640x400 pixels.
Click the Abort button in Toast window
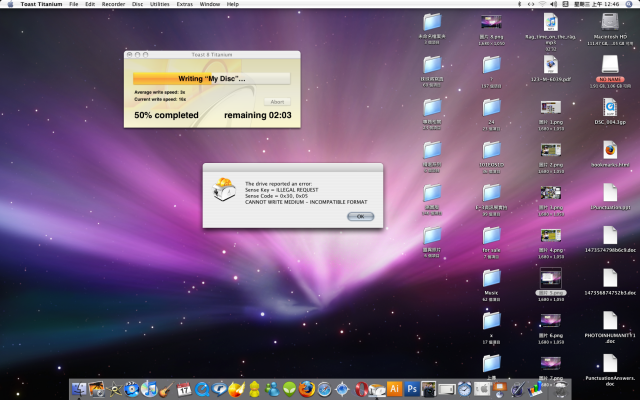coord(277,102)
